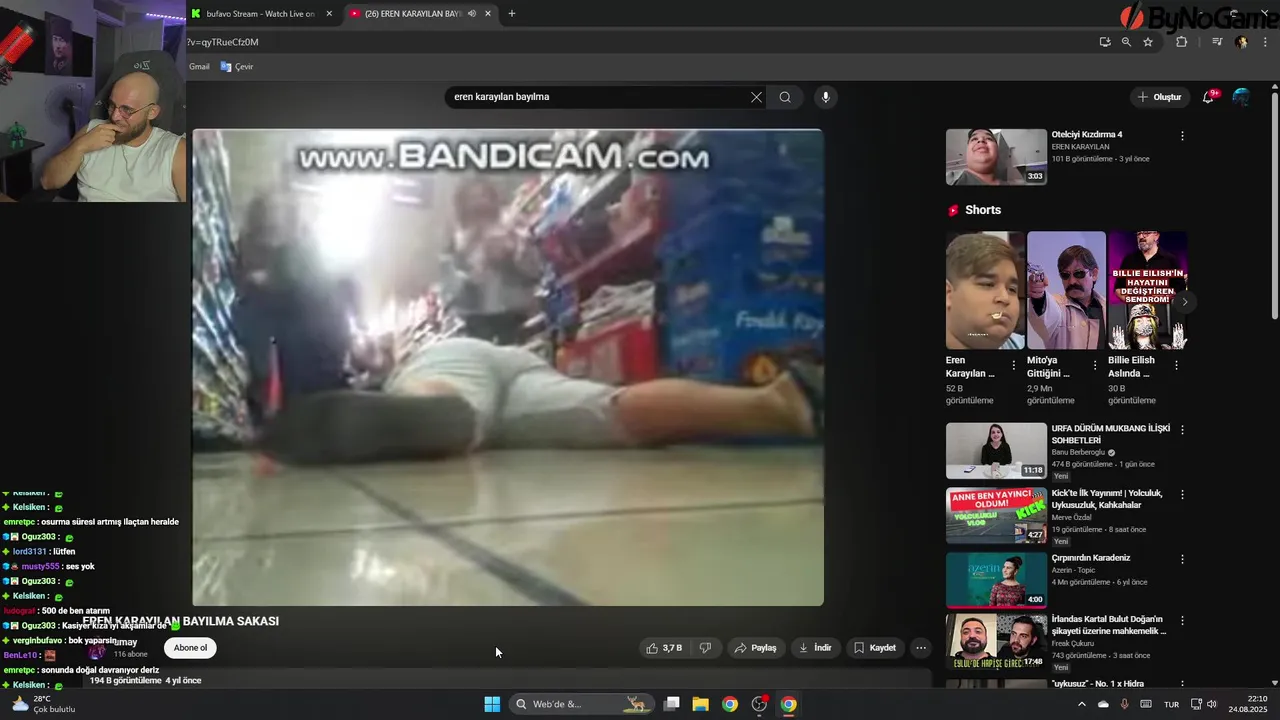Mute tab using the speaker icon

pyautogui.click(x=472, y=14)
